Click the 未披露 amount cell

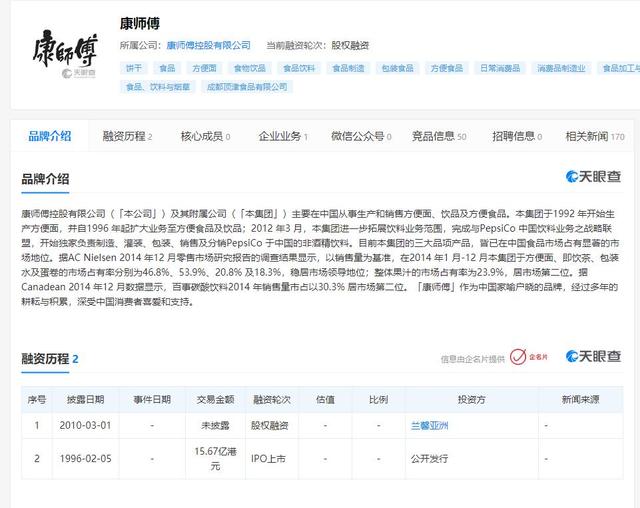pyautogui.click(x=216, y=426)
